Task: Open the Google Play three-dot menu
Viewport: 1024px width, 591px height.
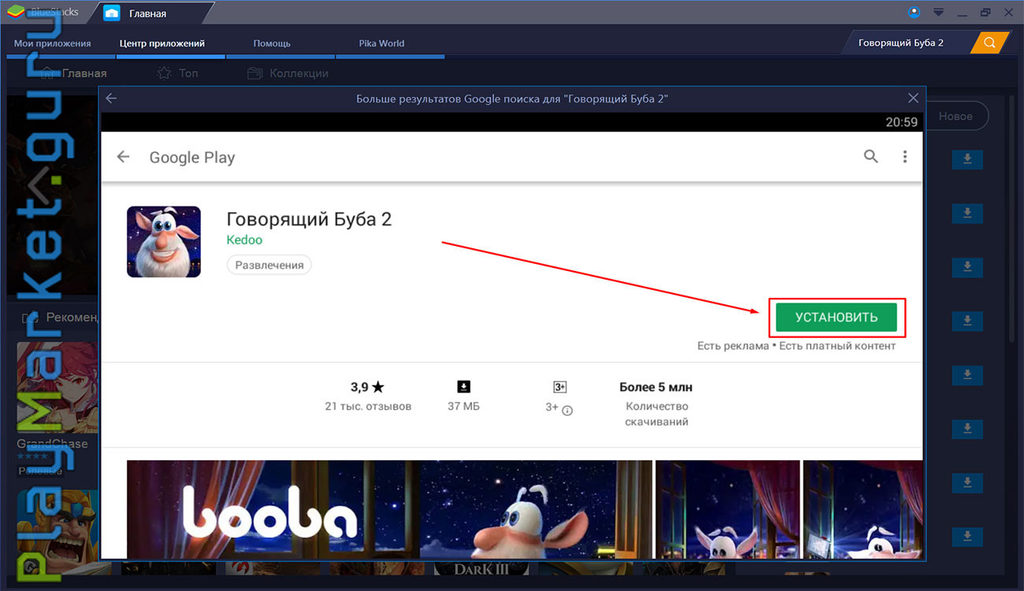Action: (904, 157)
